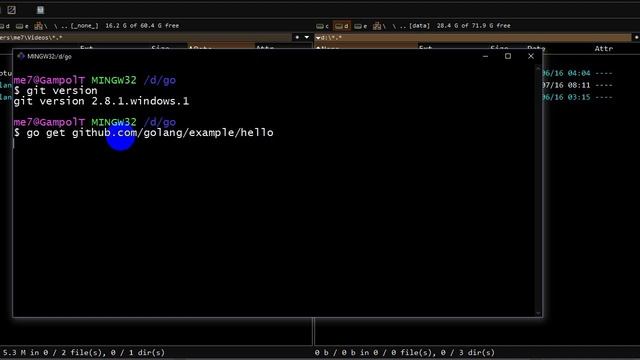Click the [_none_] volume label in left panel
The width and height of the screenshot is (640, 360).
[x=84, y=26]
